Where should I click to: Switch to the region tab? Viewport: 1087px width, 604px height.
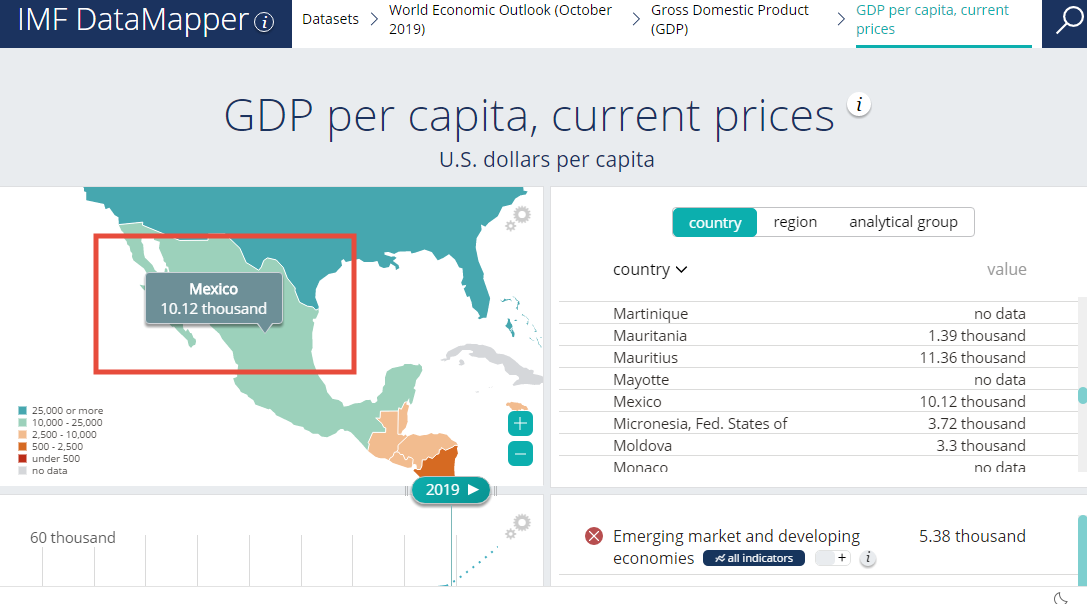click(795, 222)
